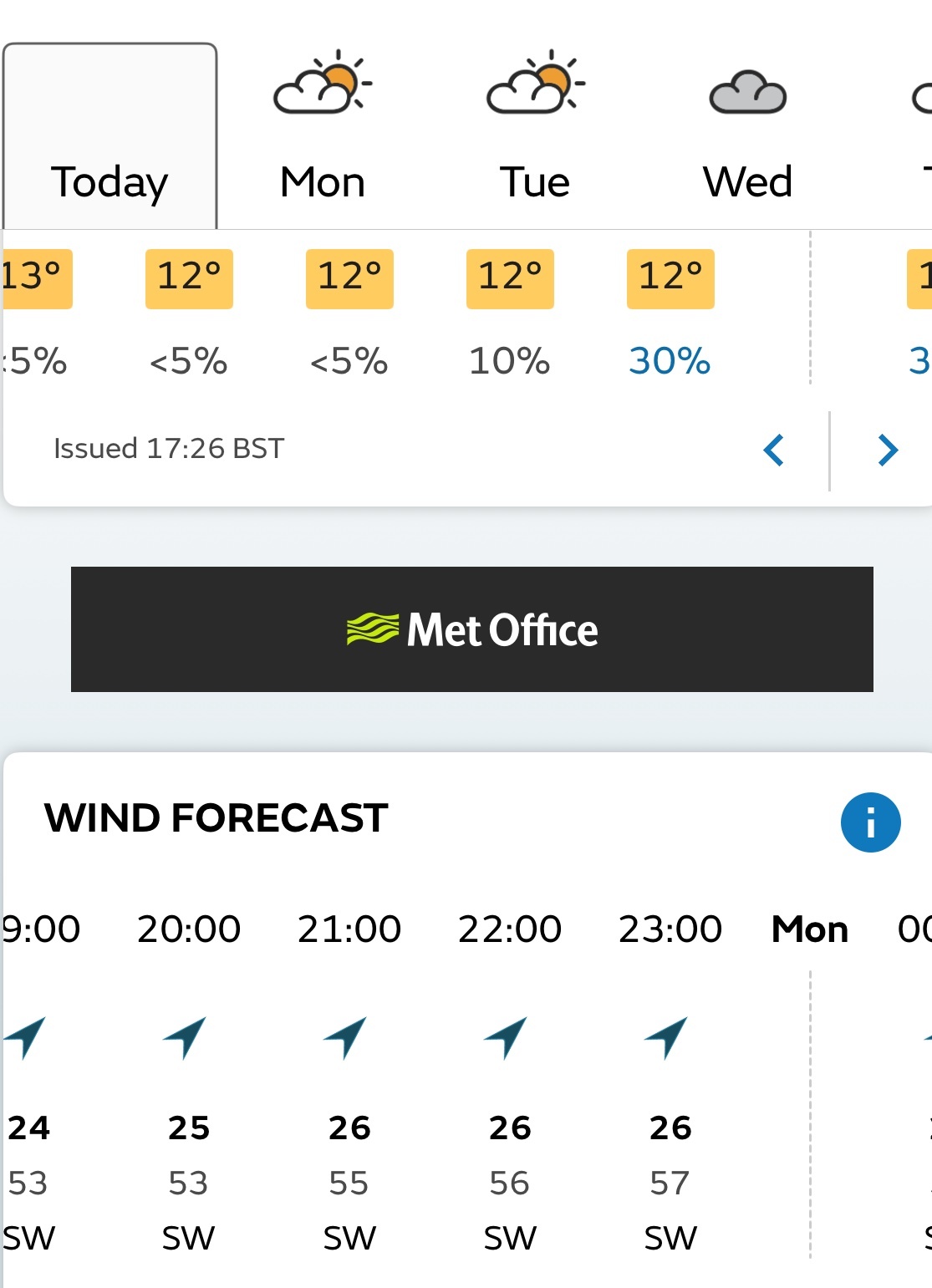
Task: Click the Mon day marker in wind timeline
Action: [x=810, y=929]
